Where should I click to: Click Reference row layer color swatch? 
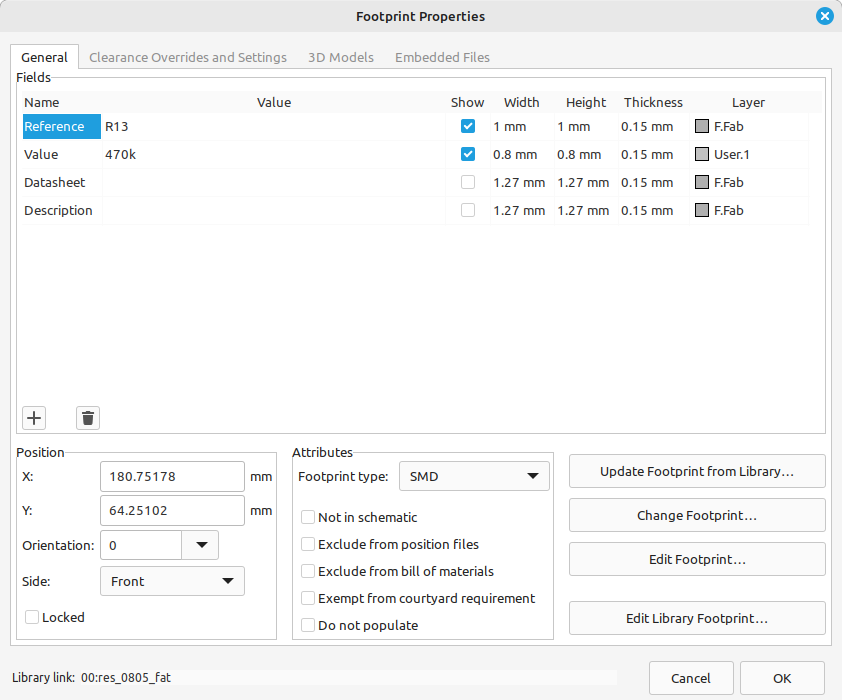(702, 126)
